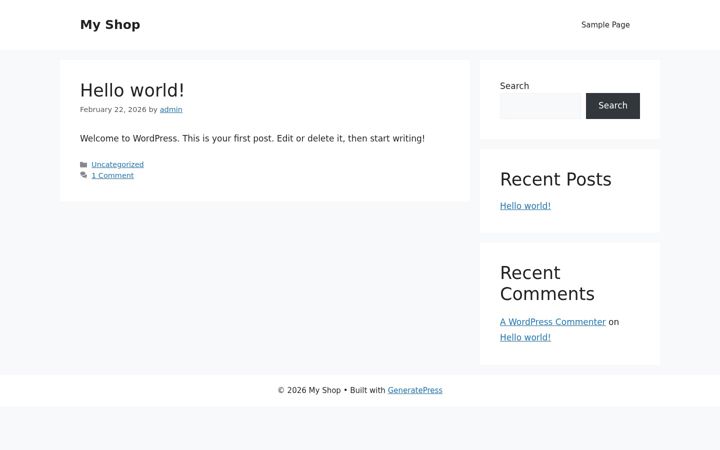Click the February 22, 2026 post date

[113, 109]
